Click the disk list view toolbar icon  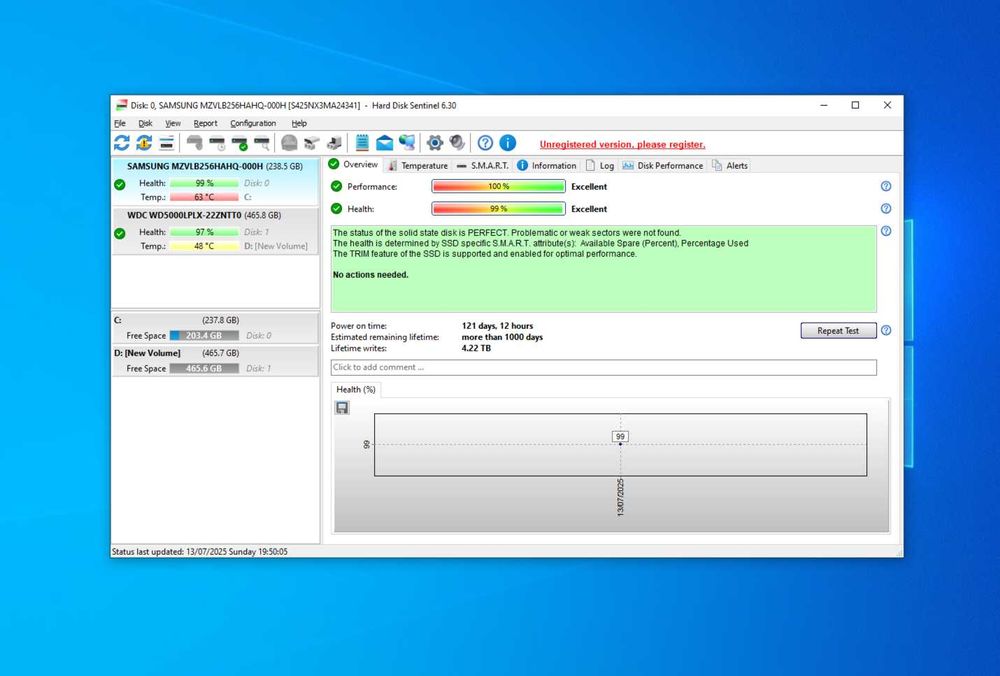[x=166, y=143]
